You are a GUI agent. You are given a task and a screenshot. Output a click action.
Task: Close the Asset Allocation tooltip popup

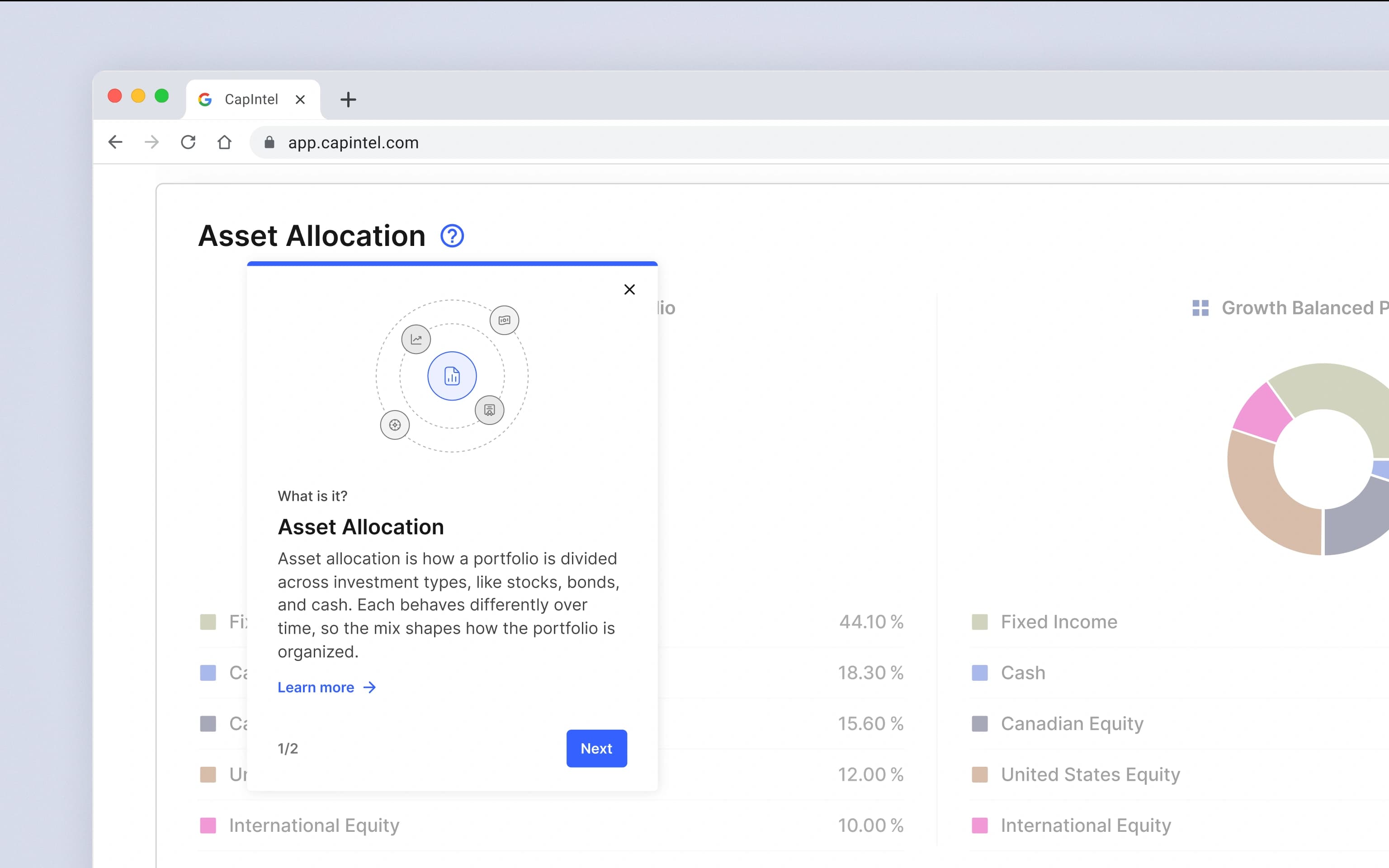point(629,289)
